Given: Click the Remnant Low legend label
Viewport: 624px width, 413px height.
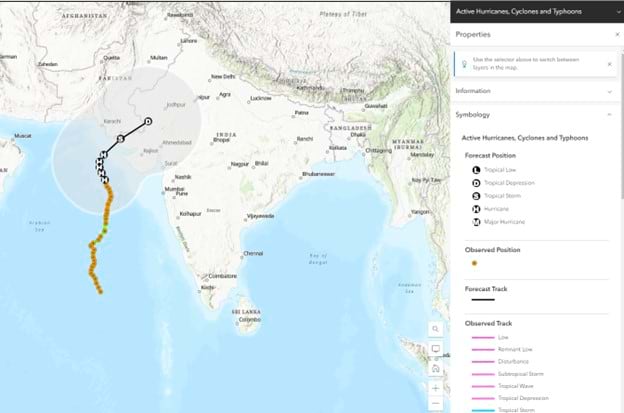Looking at the screenshot, I should click(515, 349).
